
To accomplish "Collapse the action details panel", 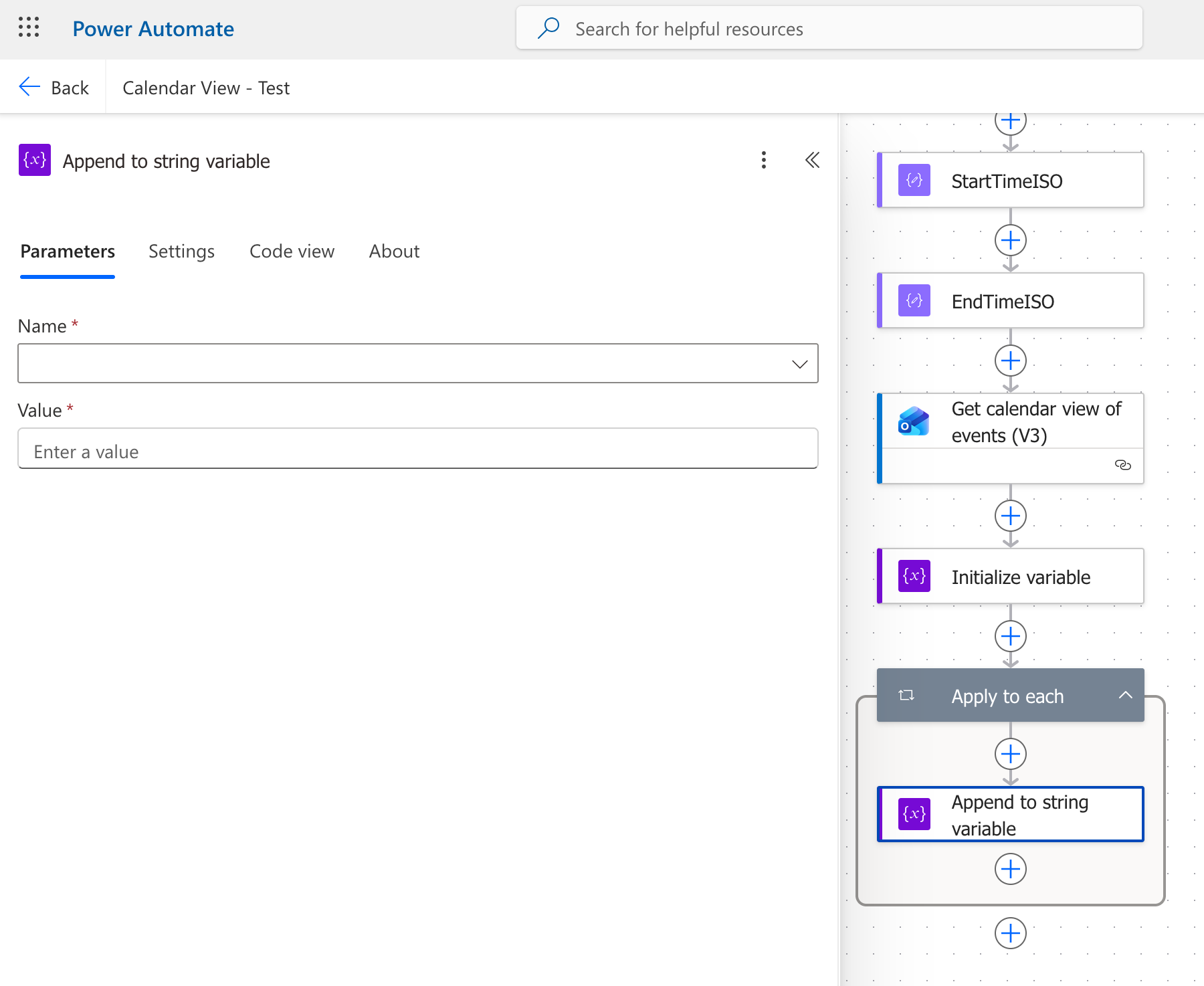I will click(x=812, y=160).
